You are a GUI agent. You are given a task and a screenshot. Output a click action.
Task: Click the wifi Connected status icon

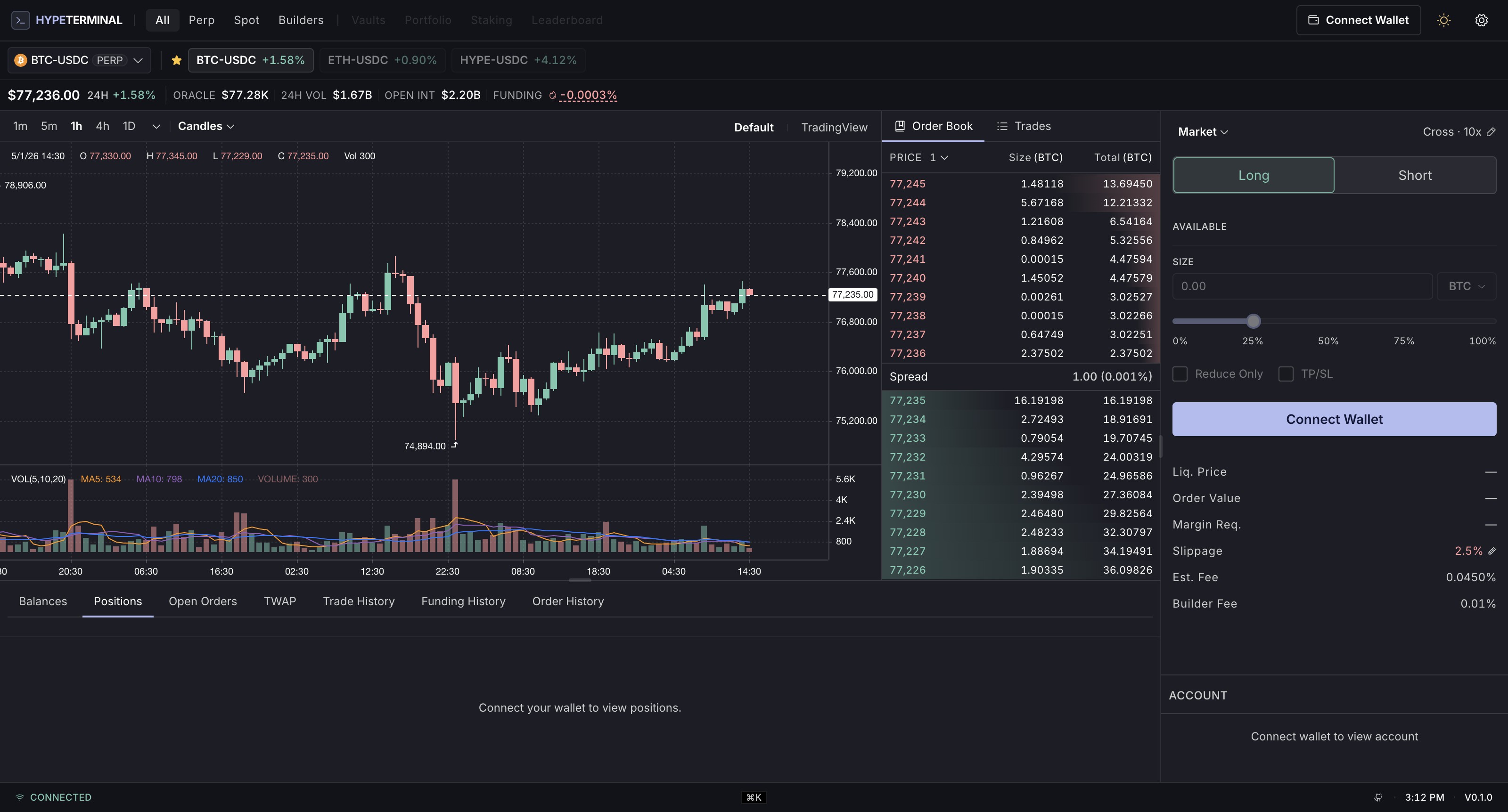(19, 797)
